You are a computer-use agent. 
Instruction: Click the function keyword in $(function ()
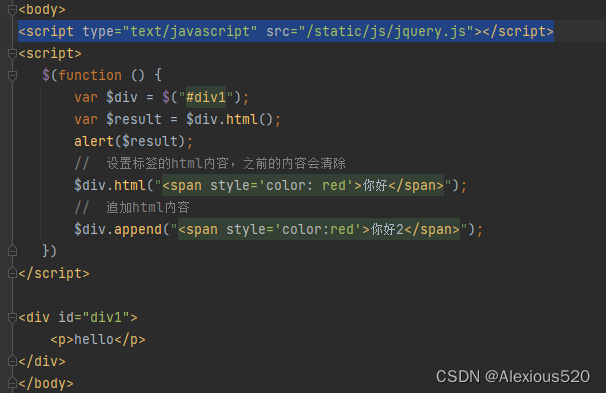pyautogui.click(x=90, y=75)
